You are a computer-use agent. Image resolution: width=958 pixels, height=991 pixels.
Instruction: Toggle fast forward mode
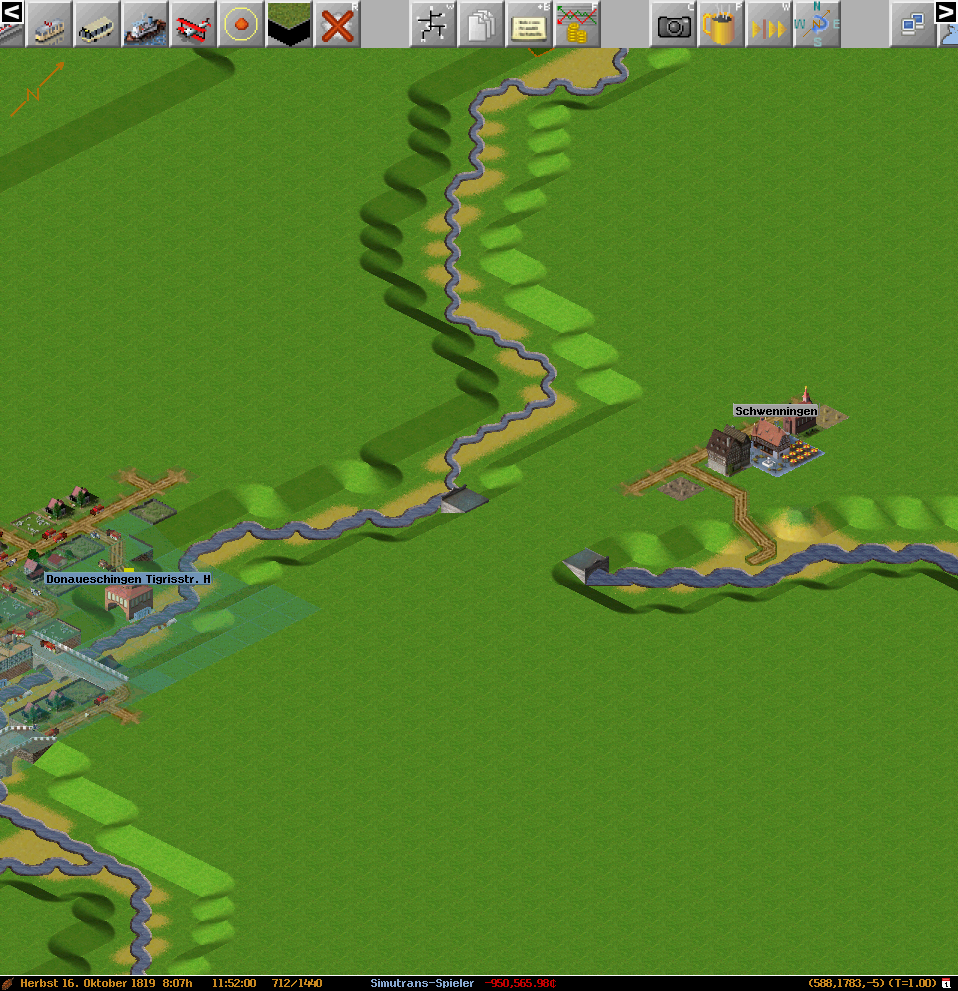769,25
